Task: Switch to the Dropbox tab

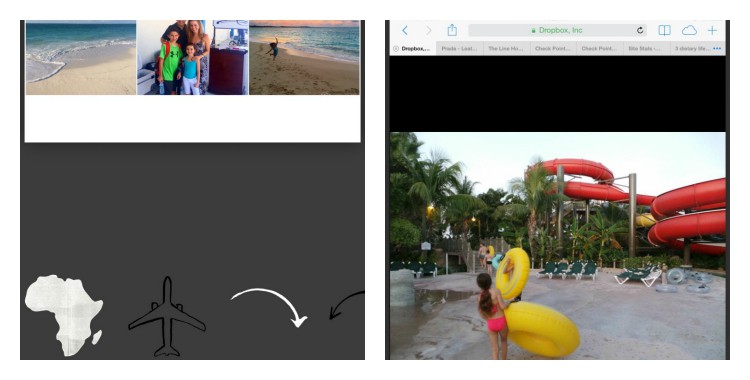Action: coord(413,49)
